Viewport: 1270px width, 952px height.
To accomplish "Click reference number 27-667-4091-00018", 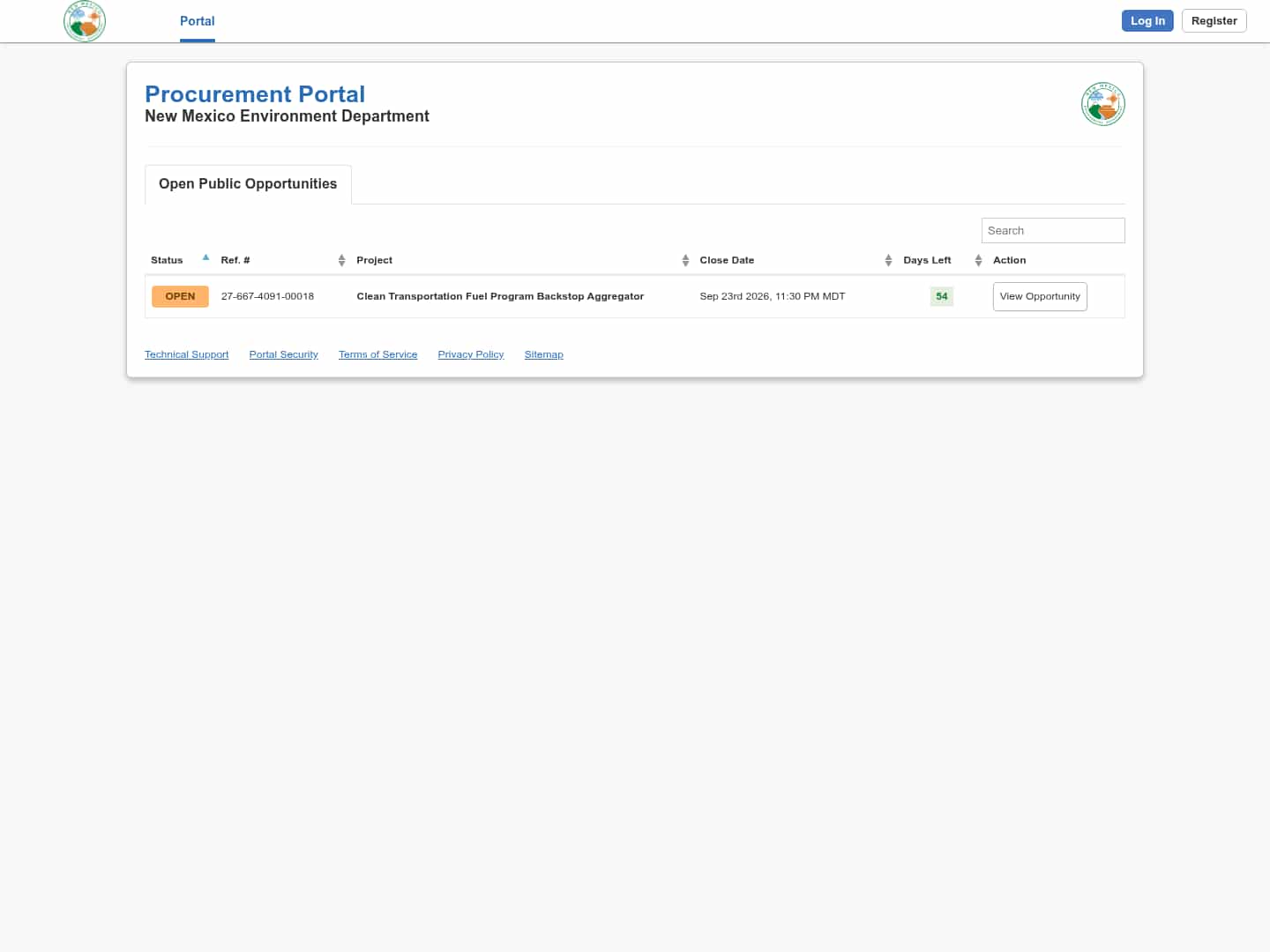I will (x=267, y=296).
